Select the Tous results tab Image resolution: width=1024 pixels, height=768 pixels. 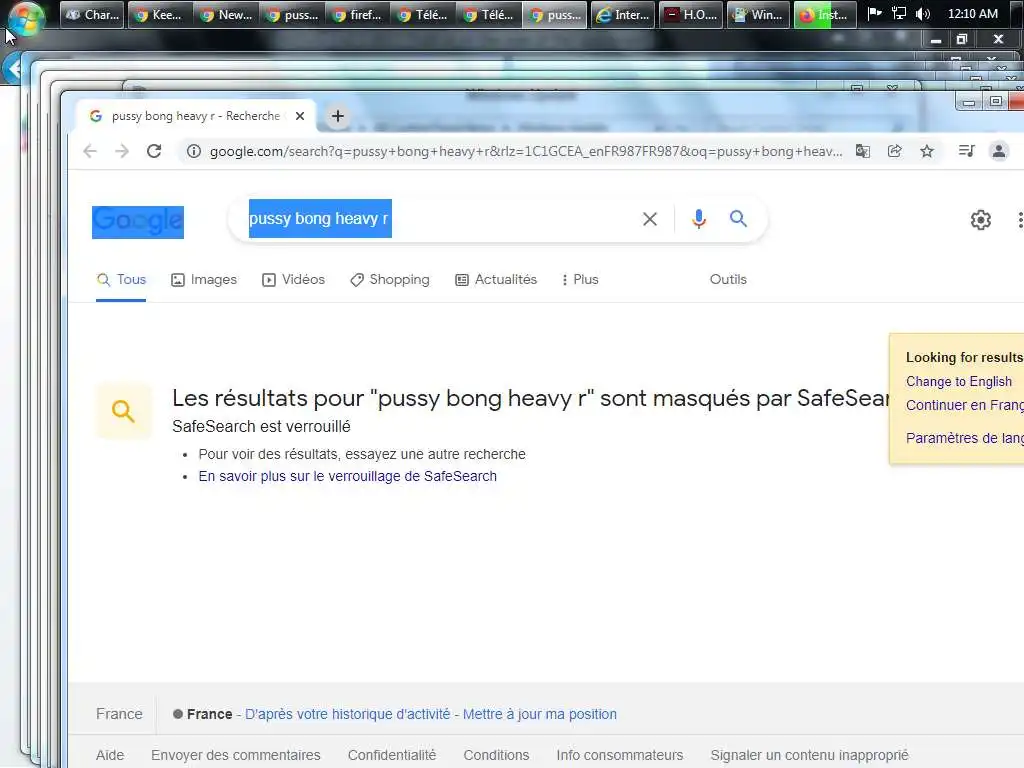(121, 280)
